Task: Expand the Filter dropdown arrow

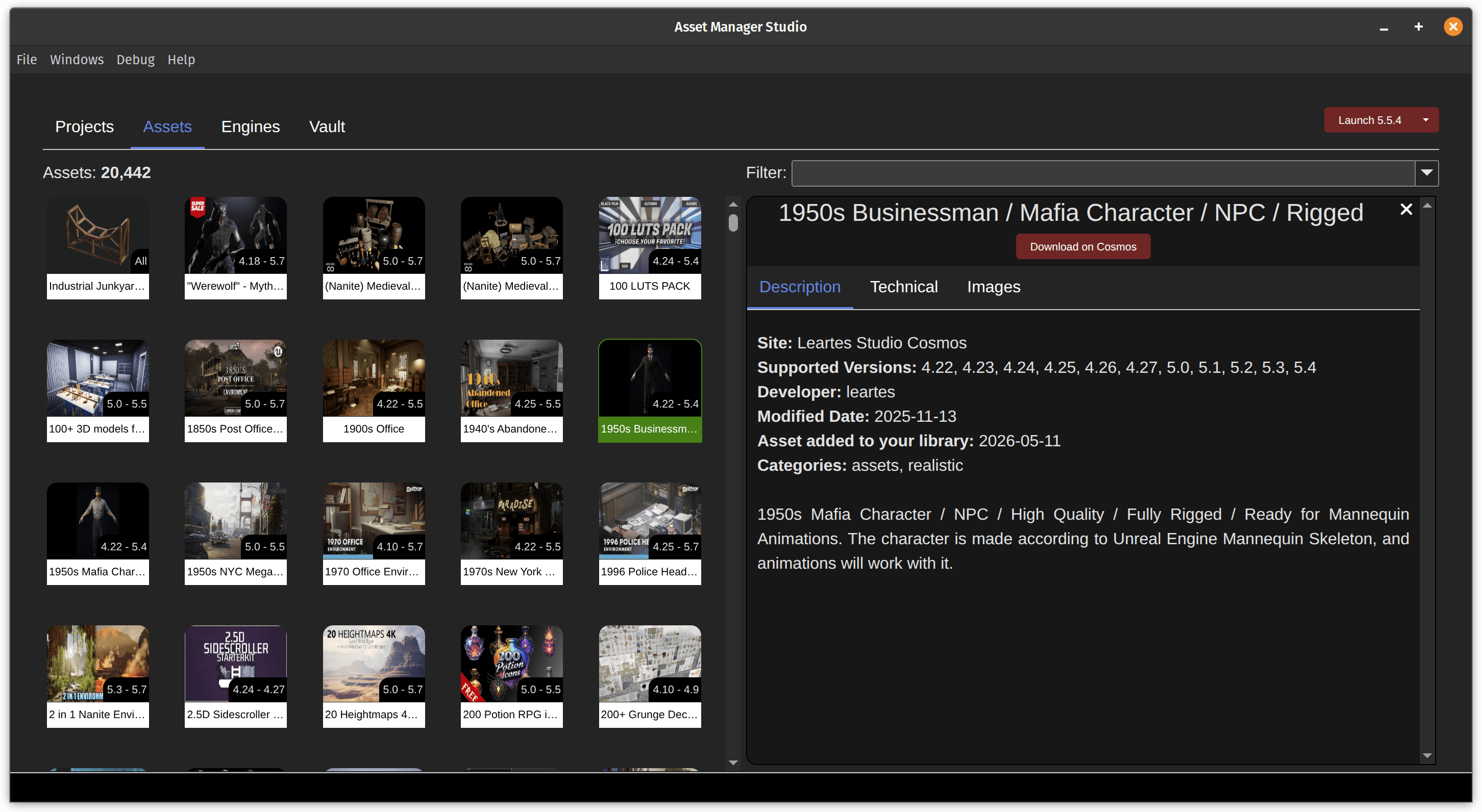Action: [x=1426, y=172]
